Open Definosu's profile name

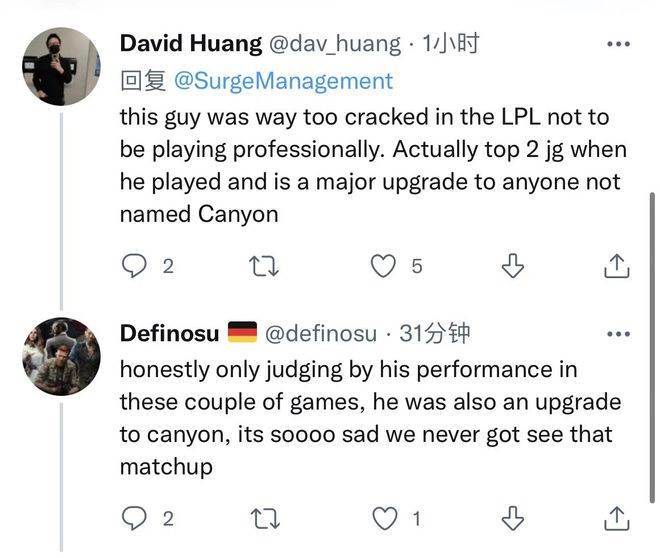click(169, 333)
